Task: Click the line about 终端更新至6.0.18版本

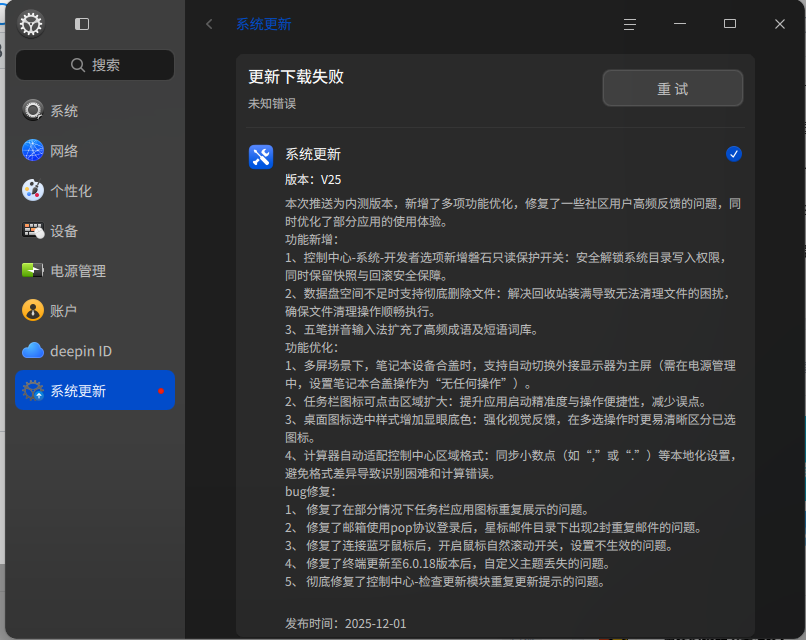Action: [x=448, y=563]
